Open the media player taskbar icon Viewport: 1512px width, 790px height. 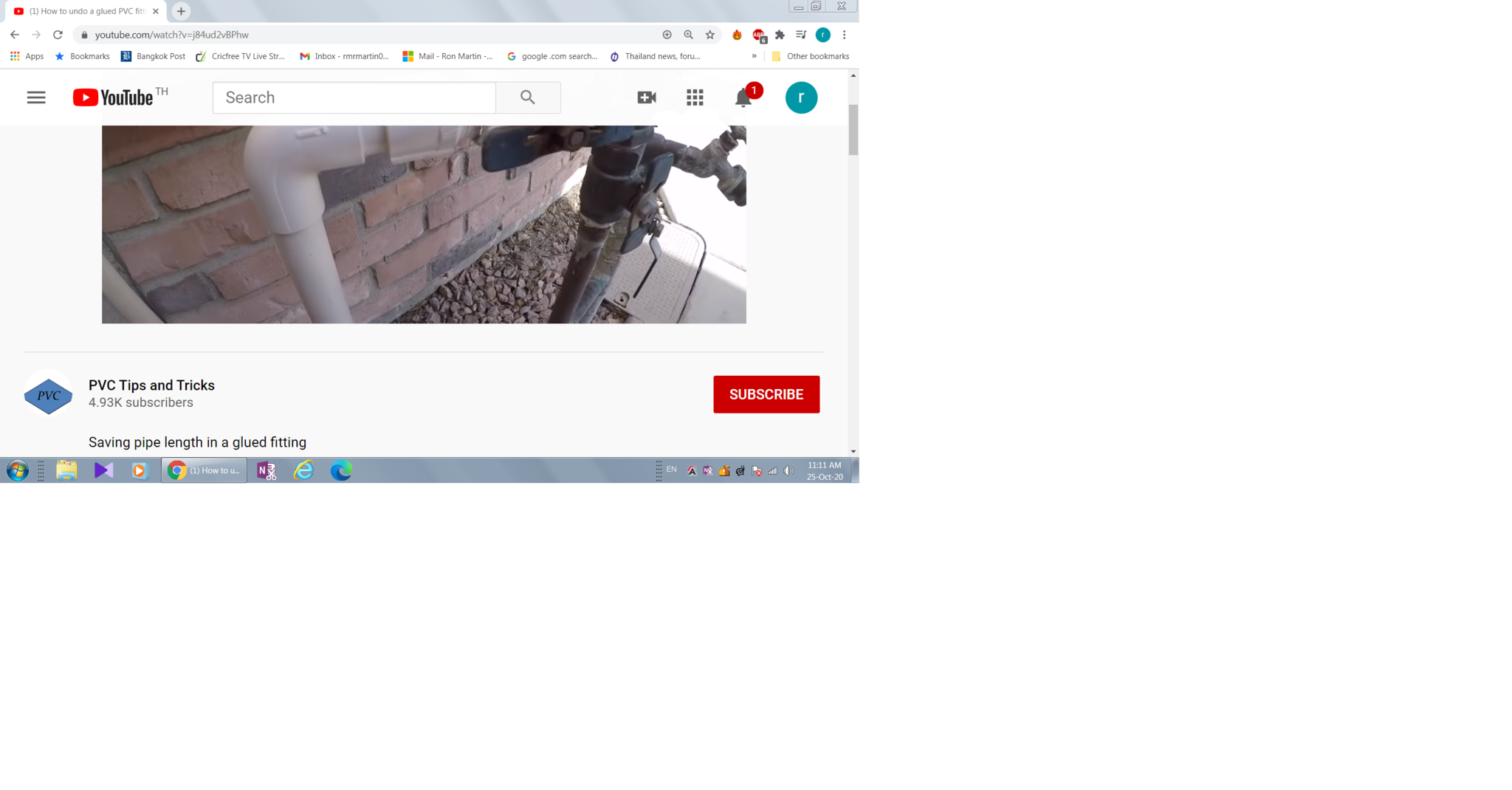(139, 470)
